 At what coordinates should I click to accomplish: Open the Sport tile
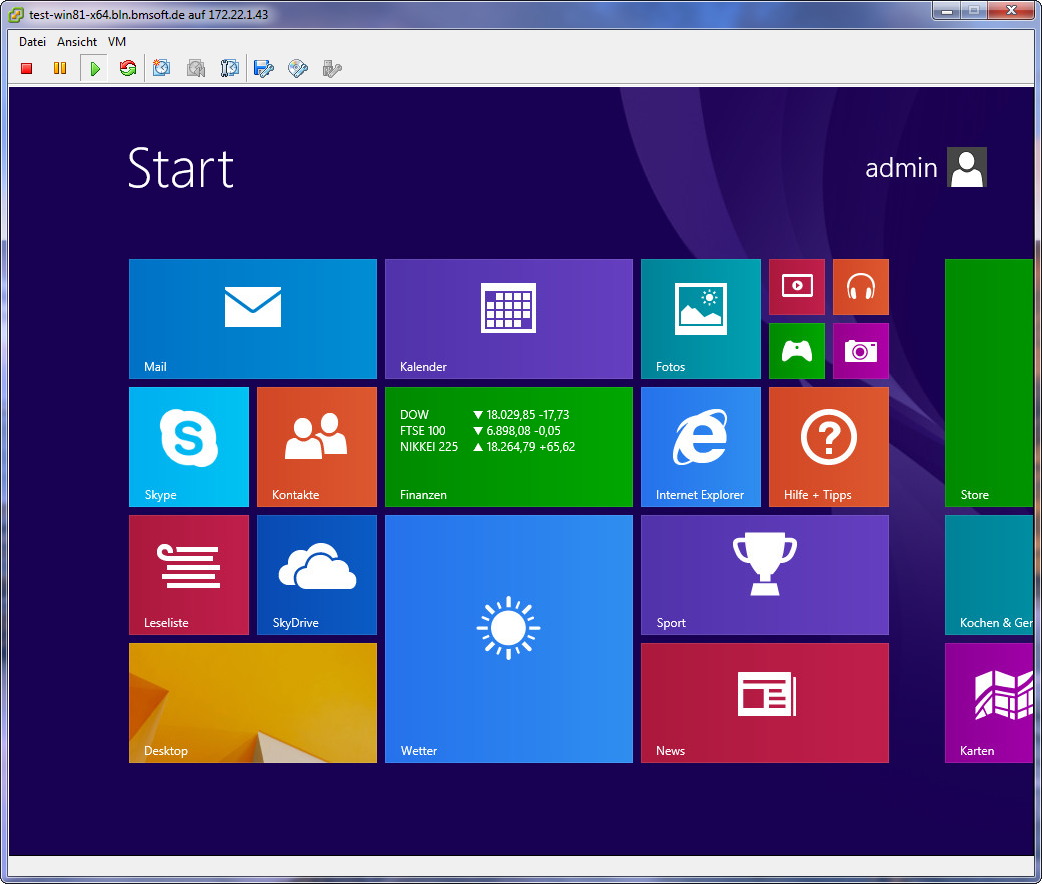(x=765, y=575)
